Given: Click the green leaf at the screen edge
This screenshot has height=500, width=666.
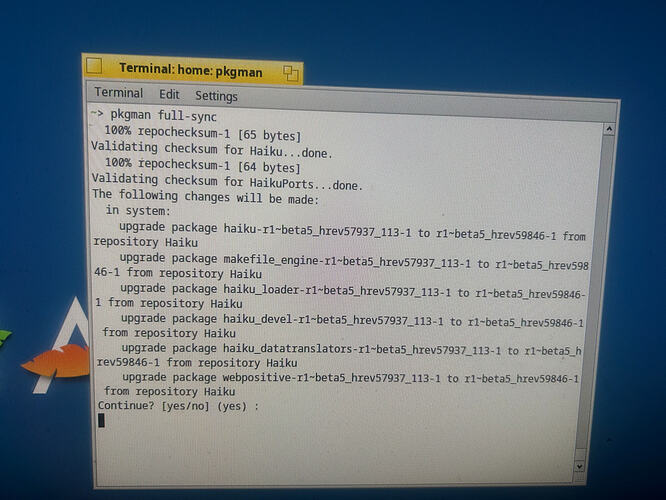Looking at the screenshot, I should click(5, 339).
